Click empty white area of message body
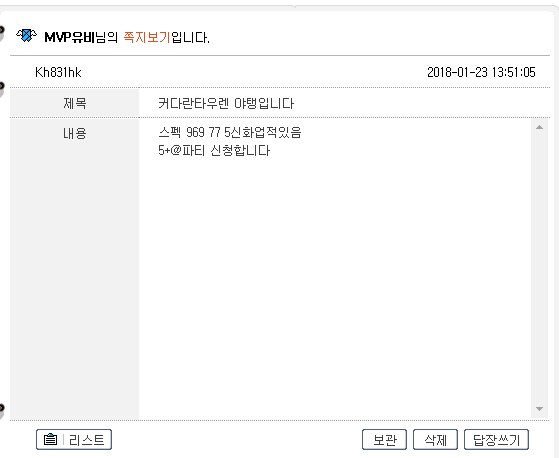 click(x=335, y=285)
